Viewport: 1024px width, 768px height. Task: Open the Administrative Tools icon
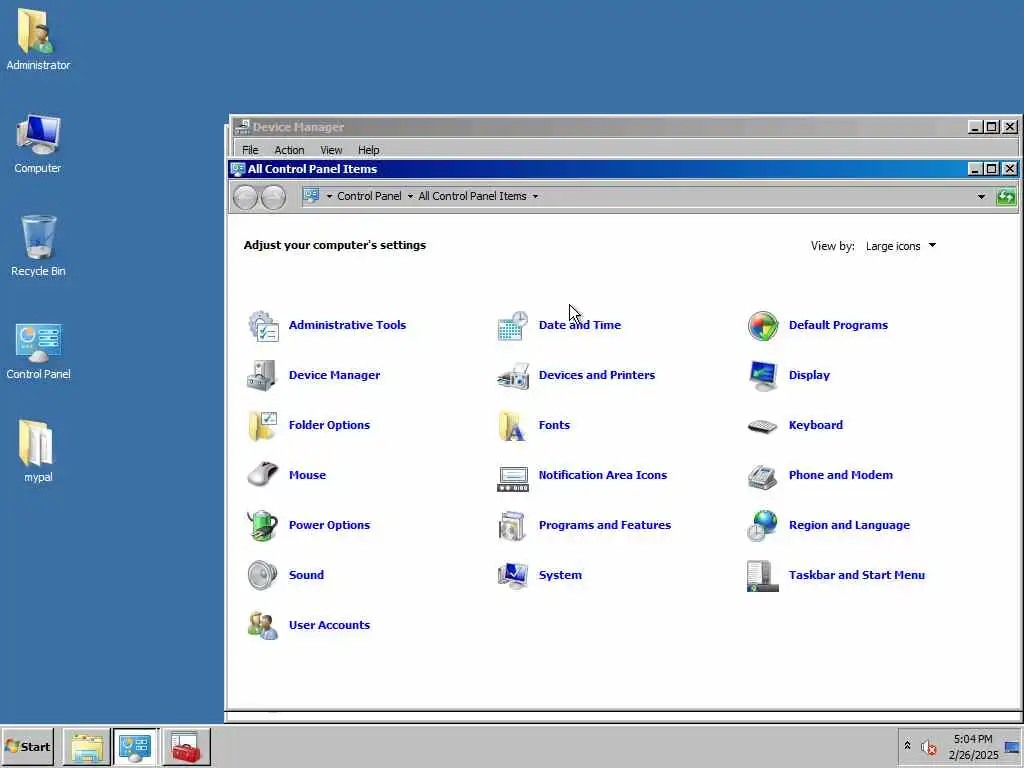click(263, 325)
